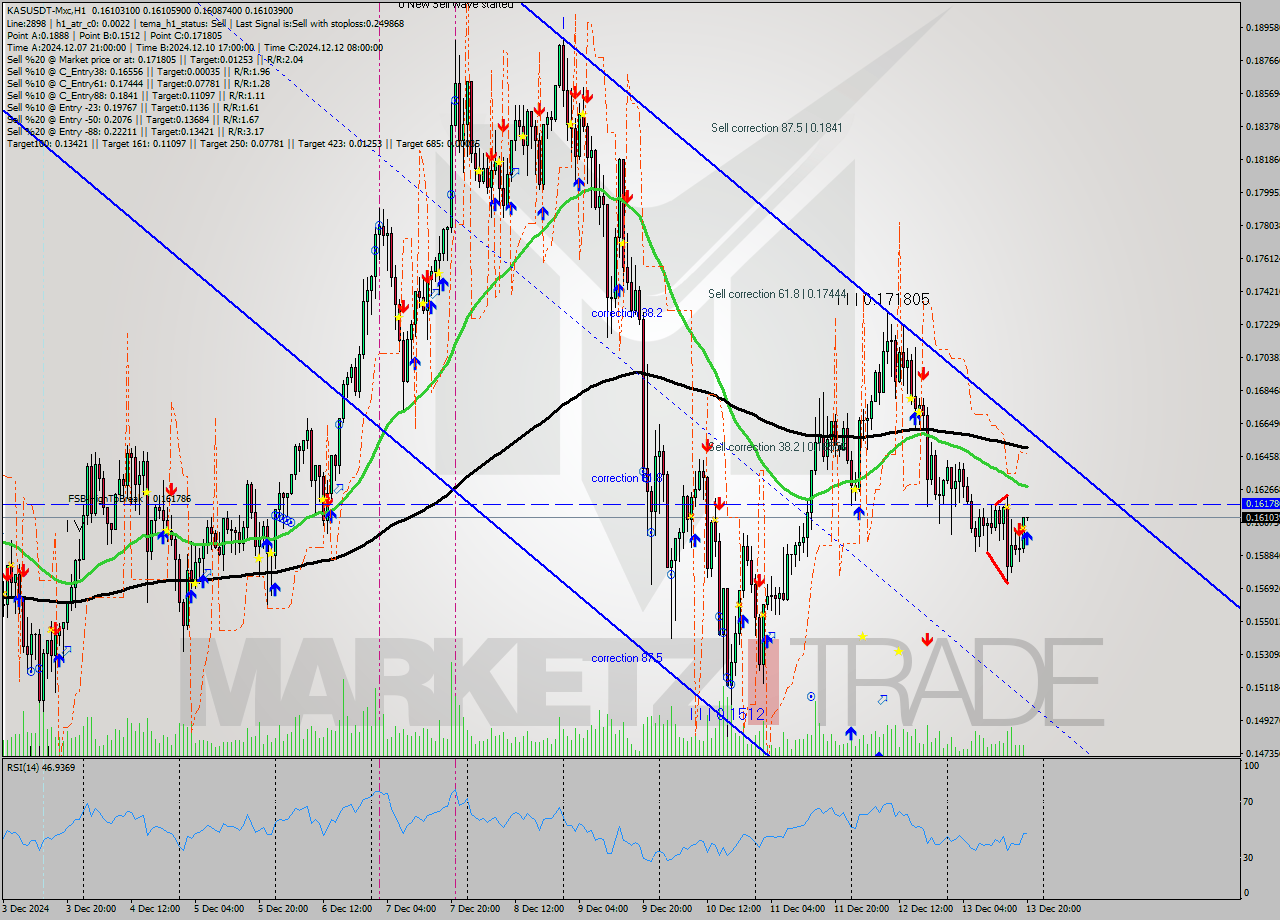The width and height of the screenshot is (1280, 920).
Task: Click the 'Time A:2024.12.07 21:00:00' info line
Action: (66, 47)
